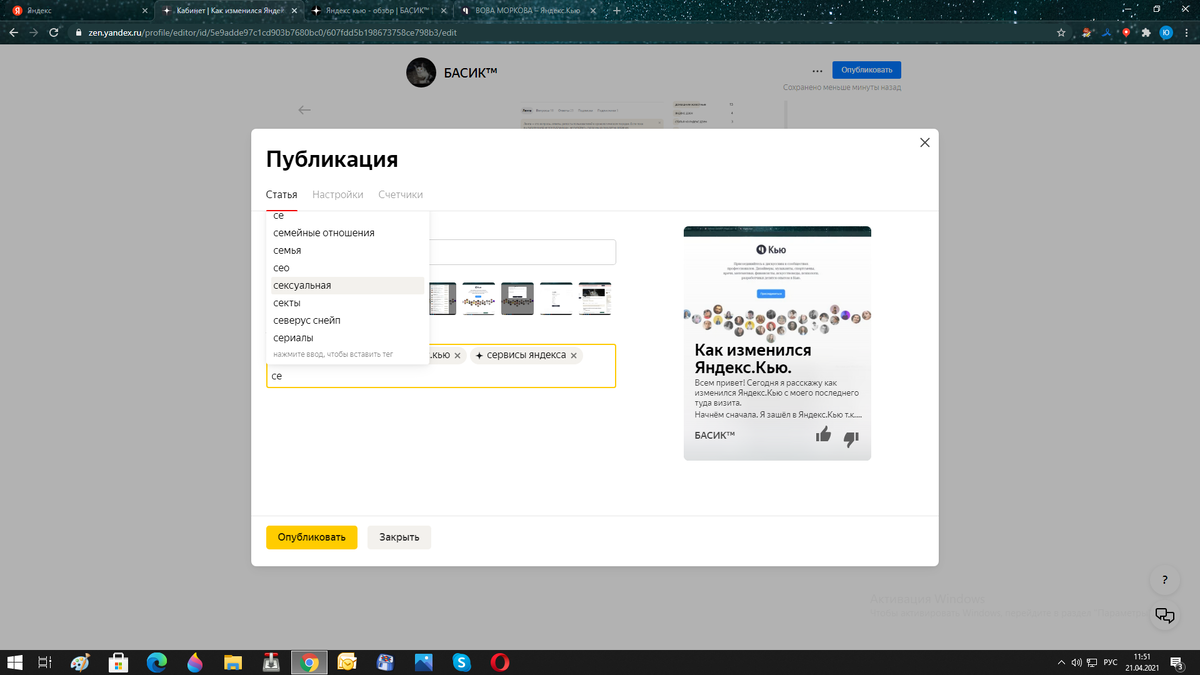Viewport: 1200px width, 675px height.
Task: Select the Статья tab
Action: 281,195
